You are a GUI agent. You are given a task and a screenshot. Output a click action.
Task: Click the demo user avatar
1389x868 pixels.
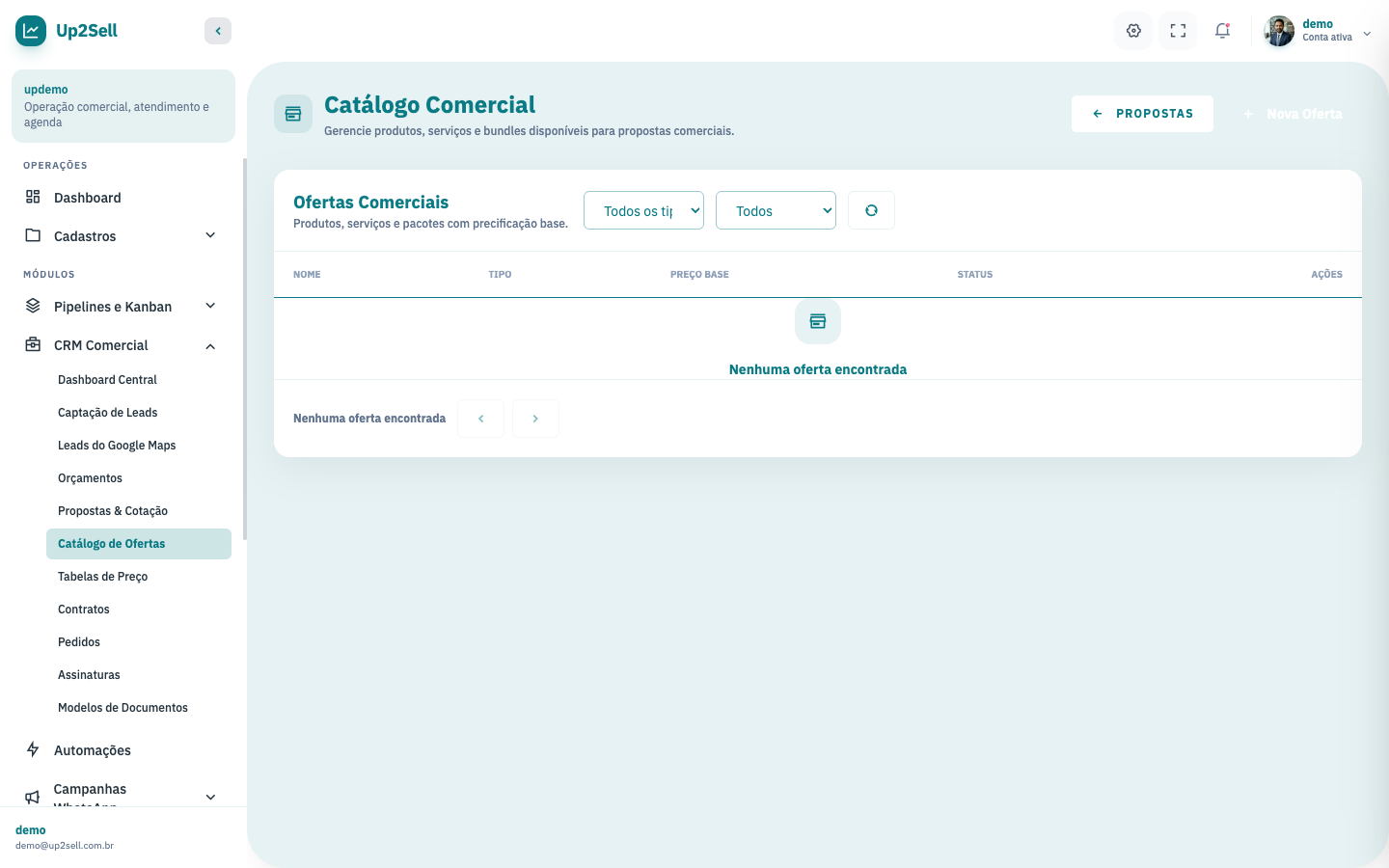point(1279,31)
